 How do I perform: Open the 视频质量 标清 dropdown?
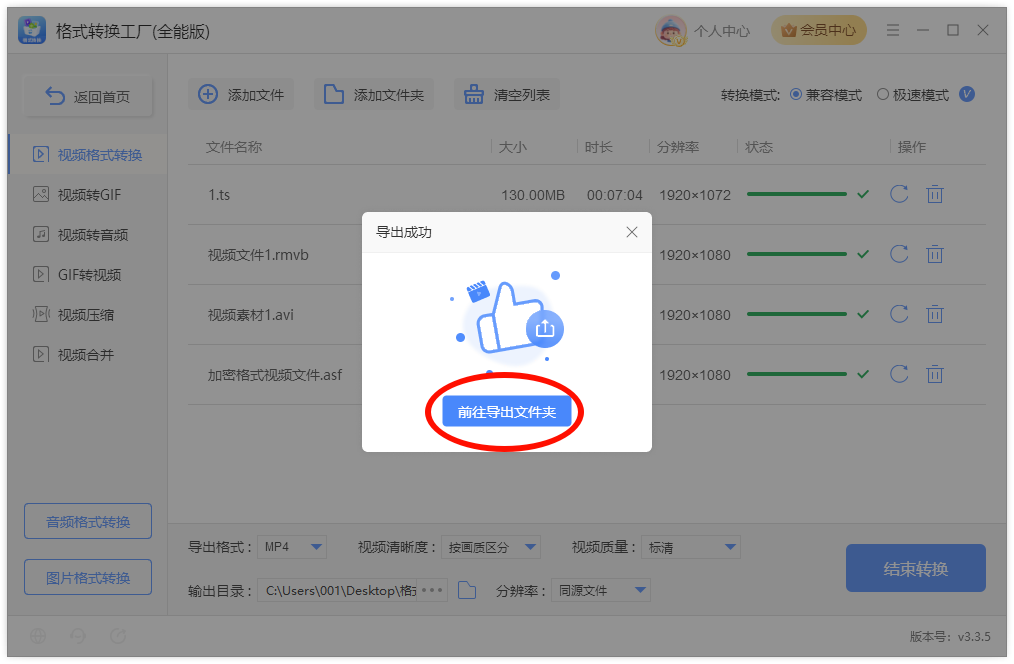pyautogui.click(x=691, y=547)
